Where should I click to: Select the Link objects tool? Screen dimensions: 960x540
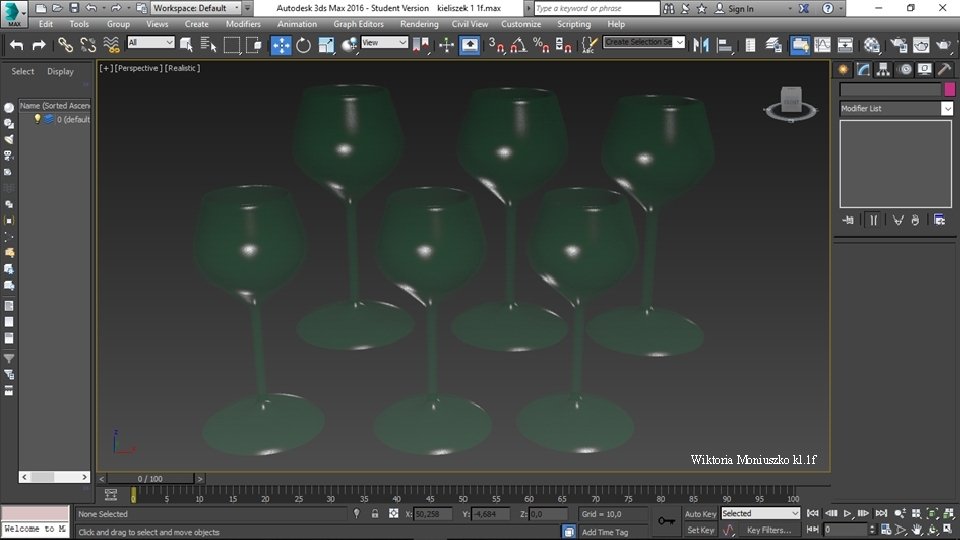65,45
